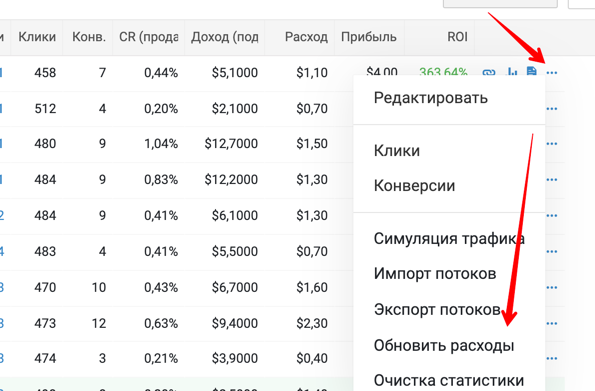Open three-dots menu for the 470 clicks row
The height and width of the screenshot is (391, 595).
(552, 287)
